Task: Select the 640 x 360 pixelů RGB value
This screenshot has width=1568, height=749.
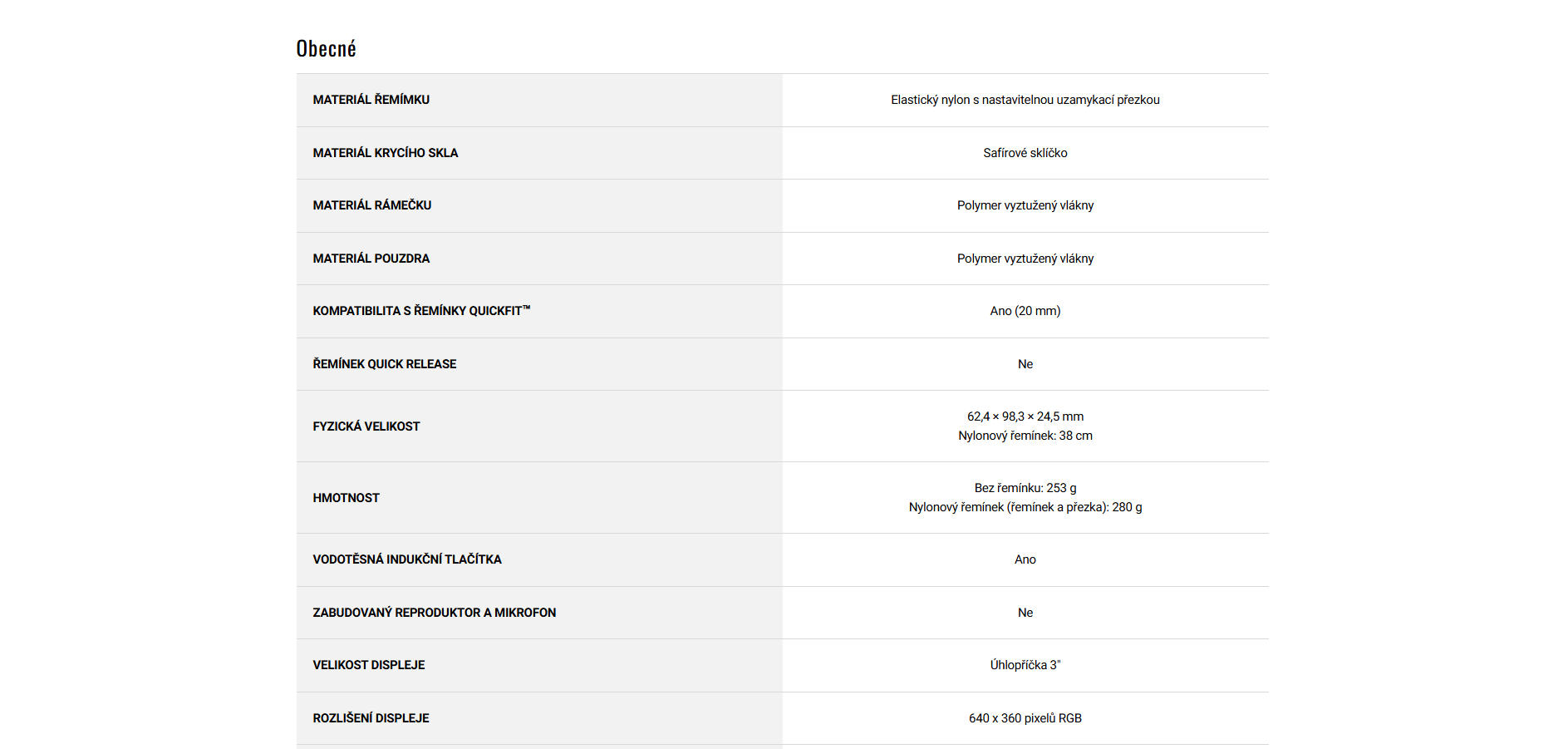Action: tap(1025, 718)
